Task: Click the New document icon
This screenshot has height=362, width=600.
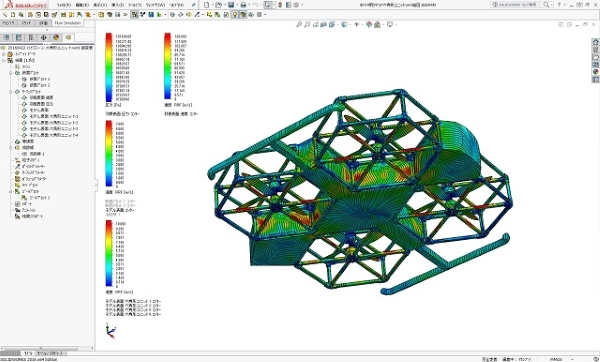Action: point(207,5)
